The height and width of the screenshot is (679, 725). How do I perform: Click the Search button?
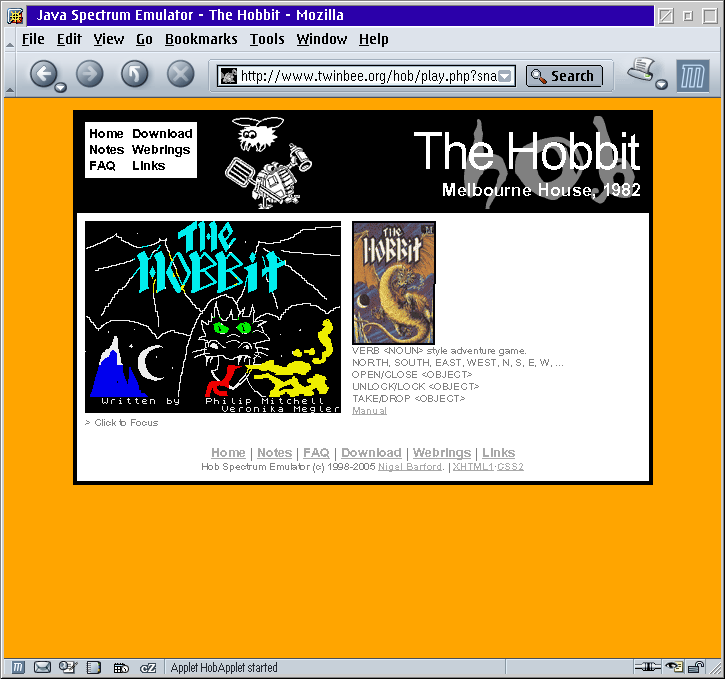[564, 76]
